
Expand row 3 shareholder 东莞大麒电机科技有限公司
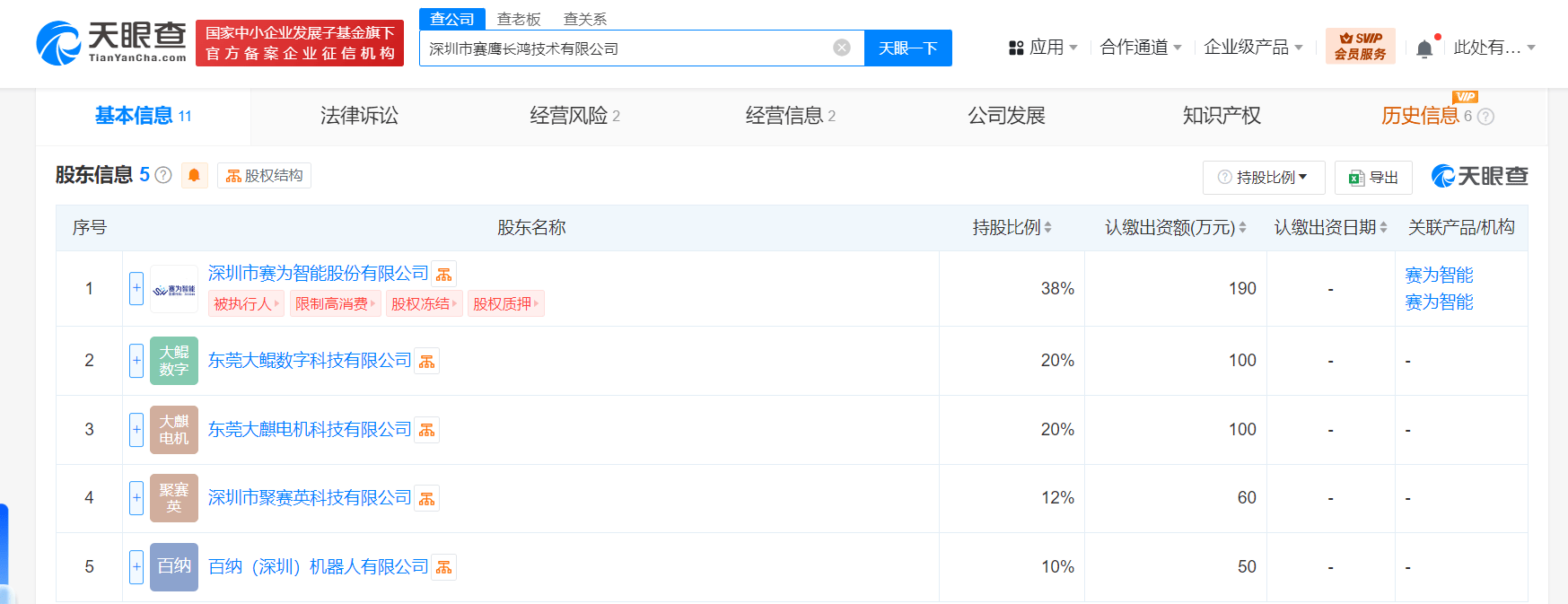click(x=136, y=430)
